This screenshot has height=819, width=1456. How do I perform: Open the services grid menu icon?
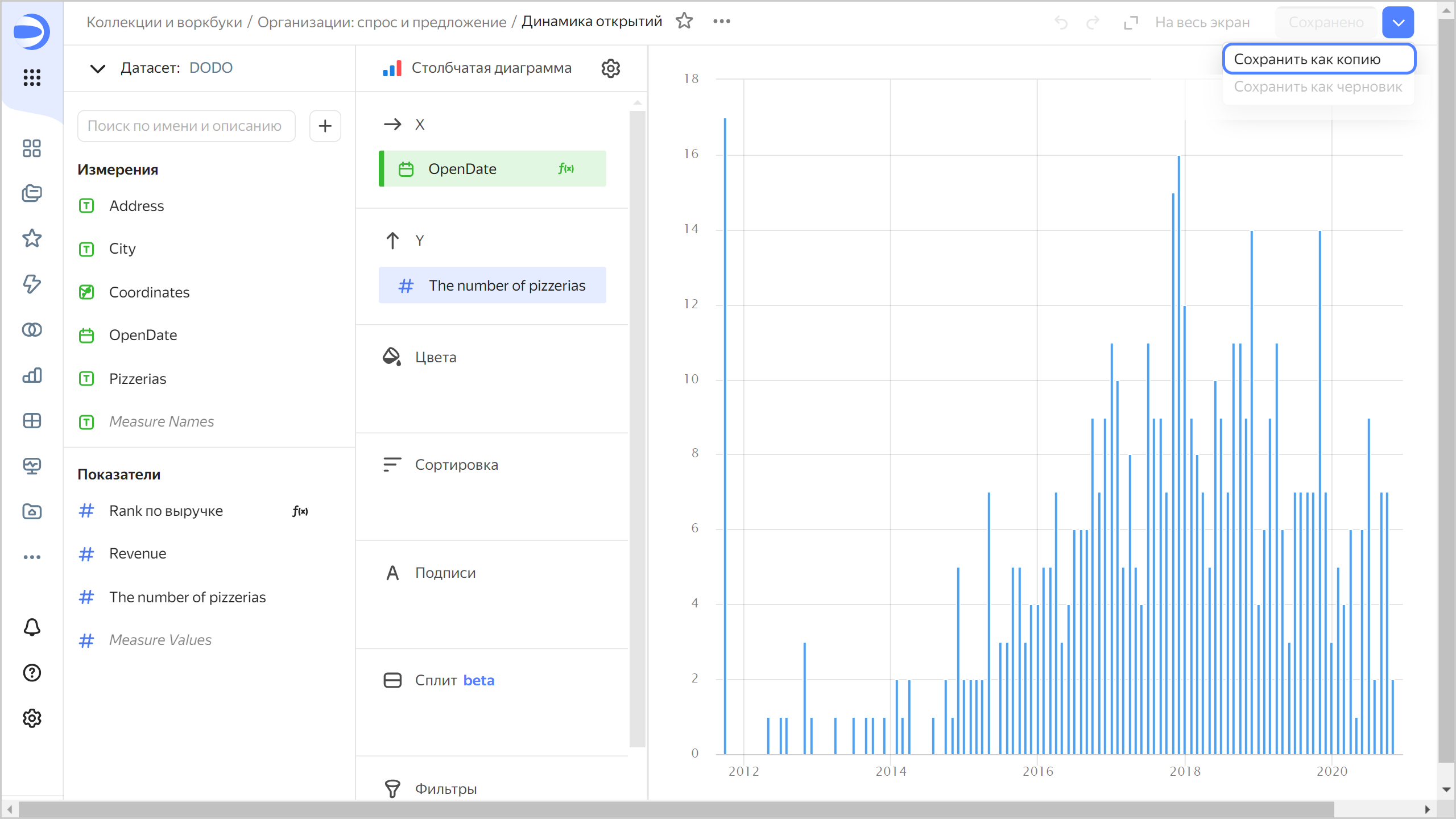coord(32,77)
